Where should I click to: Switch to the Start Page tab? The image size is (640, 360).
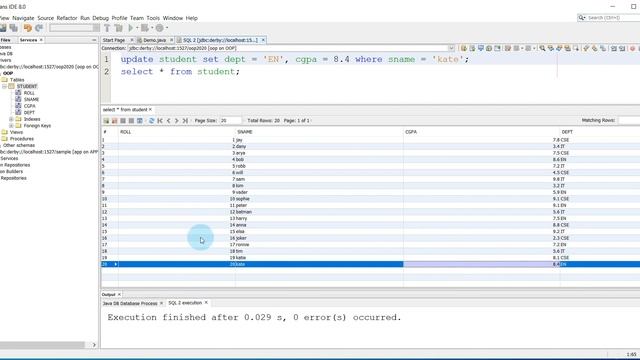[114, 40]
